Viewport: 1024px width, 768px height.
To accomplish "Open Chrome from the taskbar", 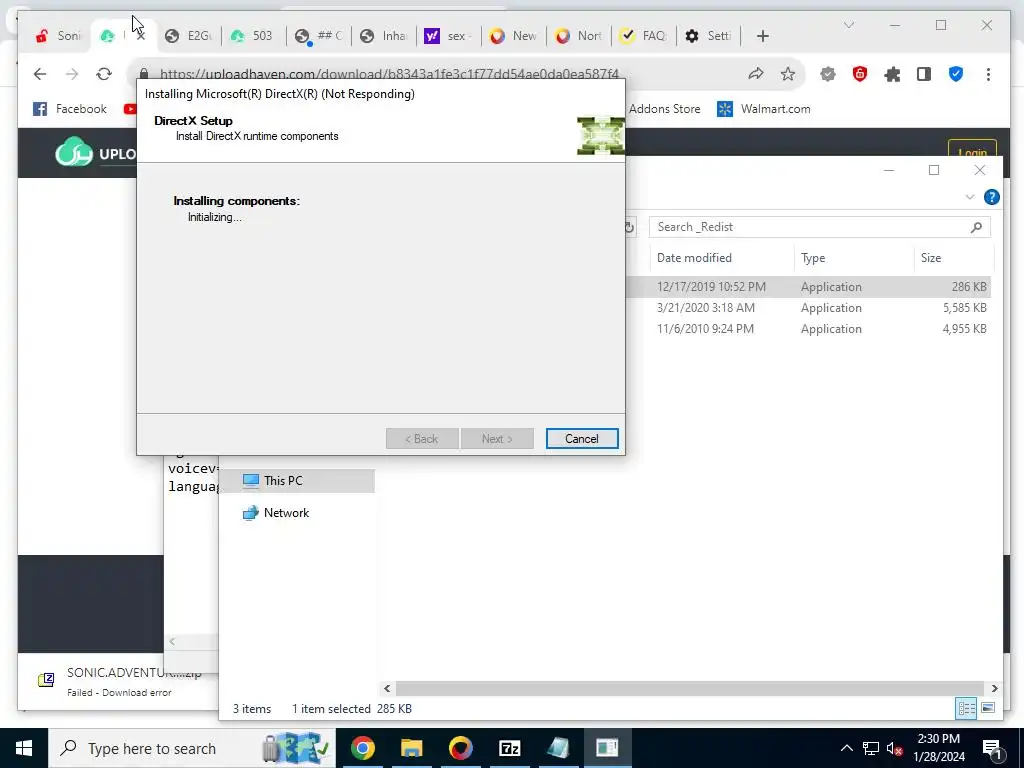I will 362,748.
